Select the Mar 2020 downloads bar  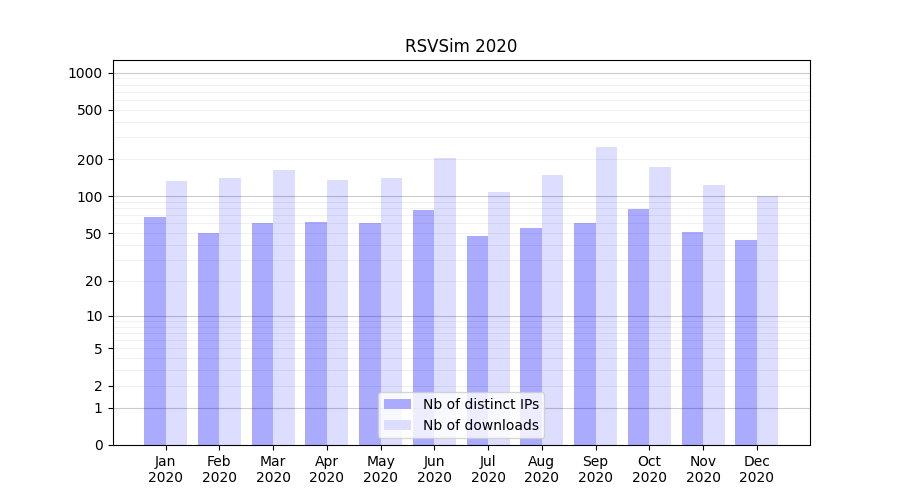click(284, 307)
